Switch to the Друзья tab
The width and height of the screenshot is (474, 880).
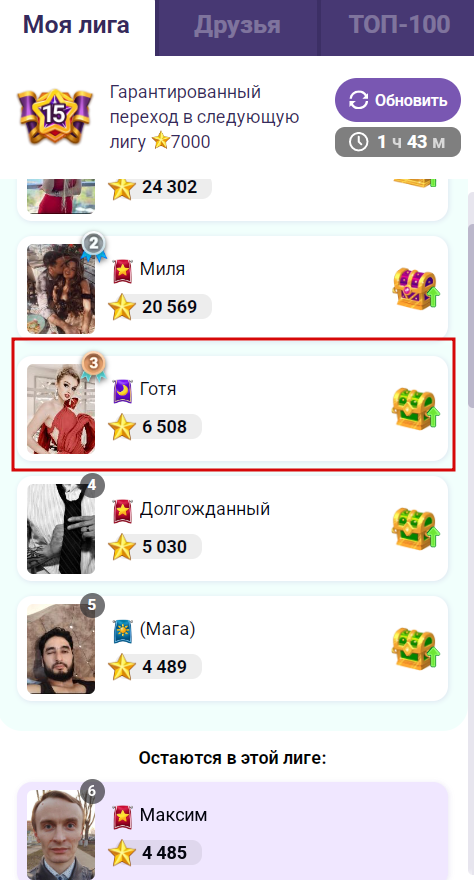pos(237,27)
